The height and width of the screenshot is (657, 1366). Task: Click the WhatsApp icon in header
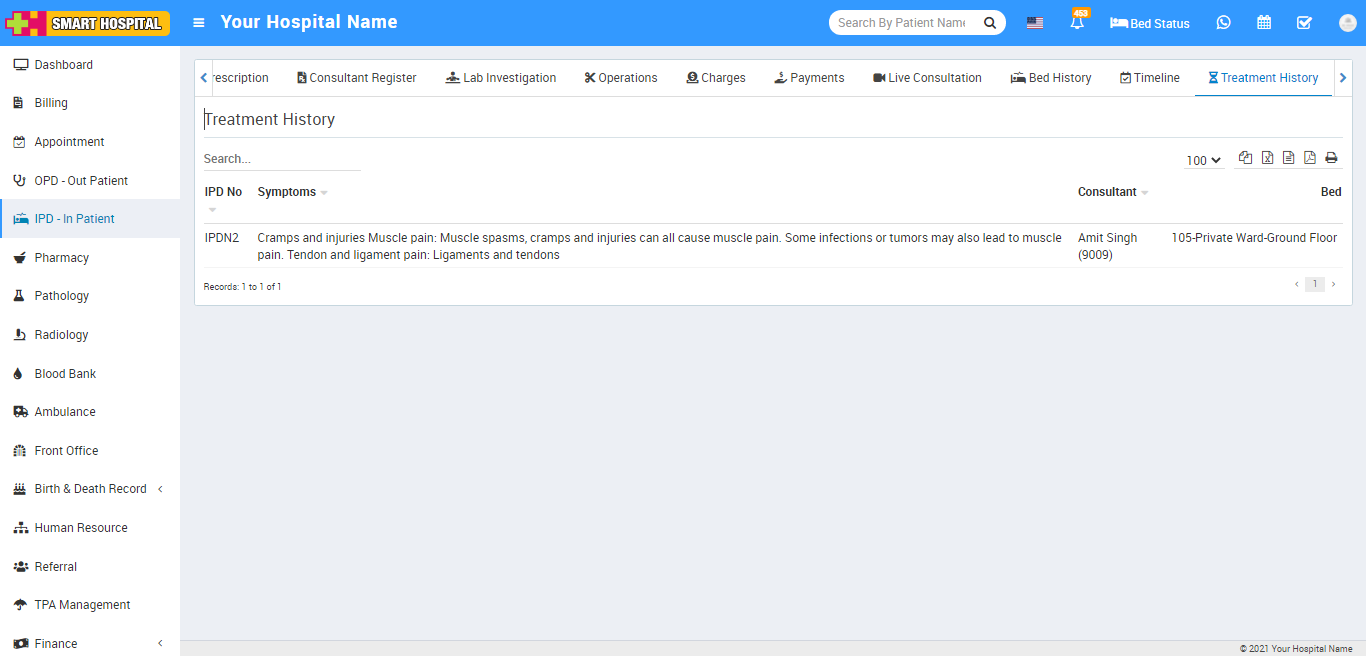point(1223,23)
